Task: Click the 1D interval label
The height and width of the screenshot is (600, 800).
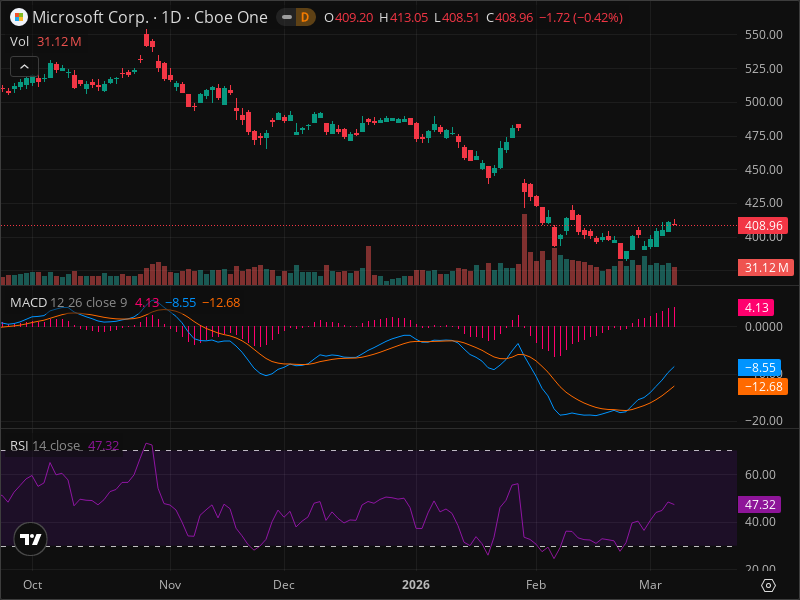Action: 171,17
